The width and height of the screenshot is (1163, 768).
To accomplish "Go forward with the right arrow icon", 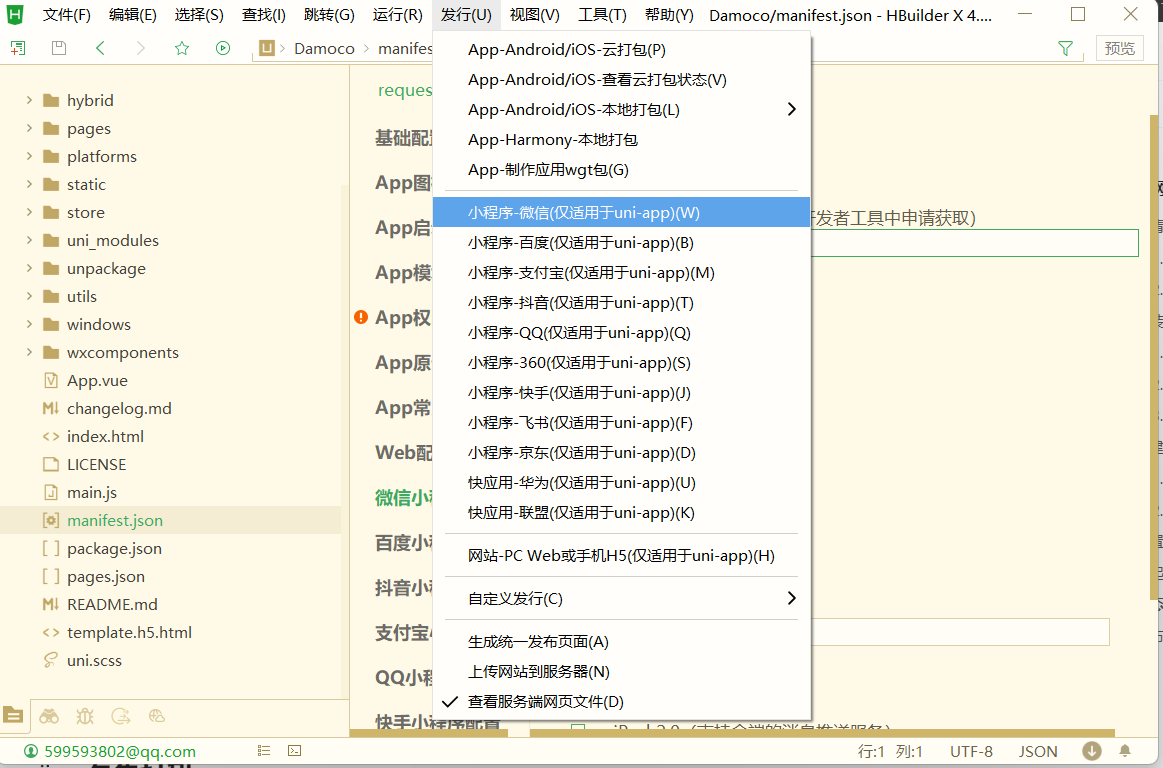I will click(x=141, y=48).
